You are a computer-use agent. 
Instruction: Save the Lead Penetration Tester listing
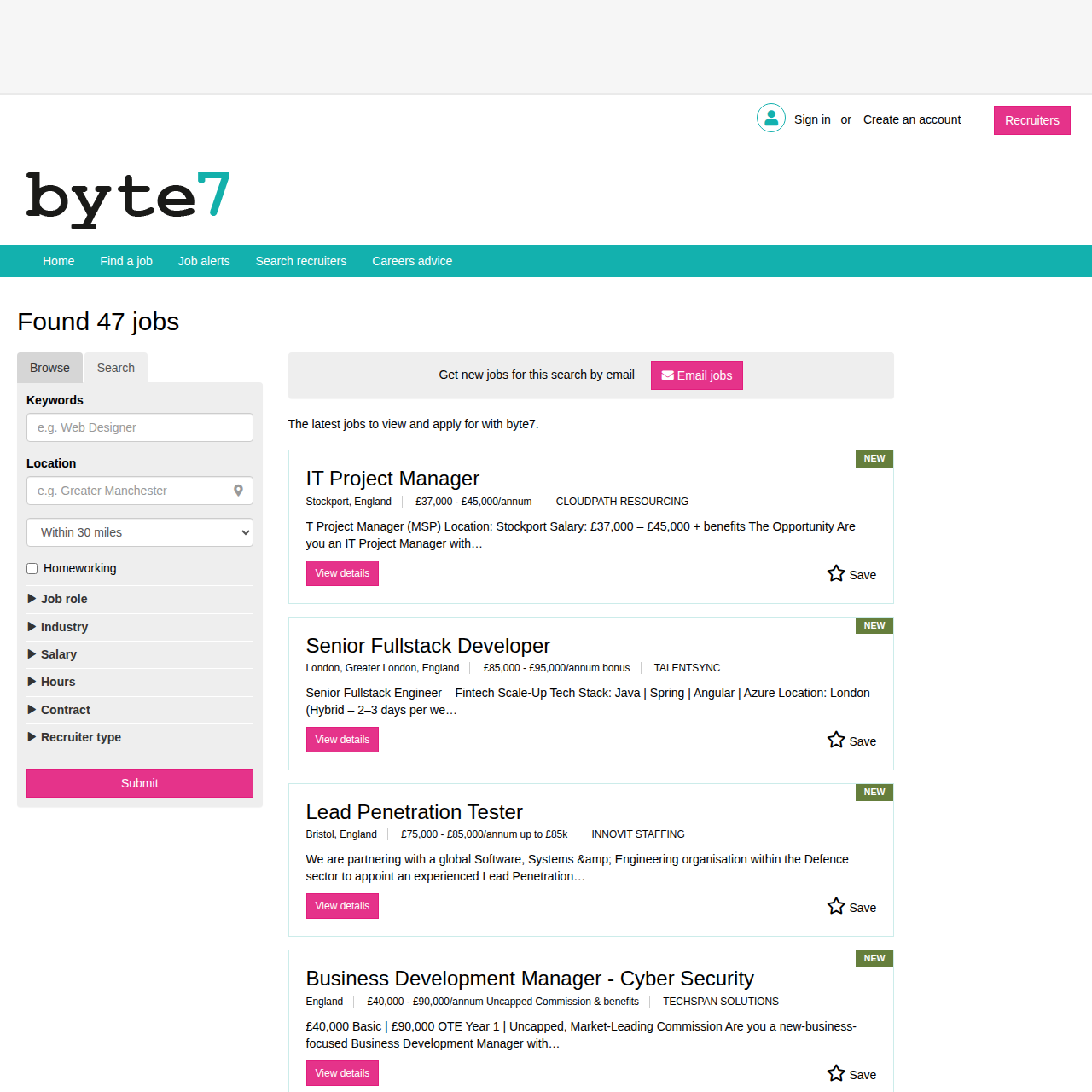coord(851,907)
